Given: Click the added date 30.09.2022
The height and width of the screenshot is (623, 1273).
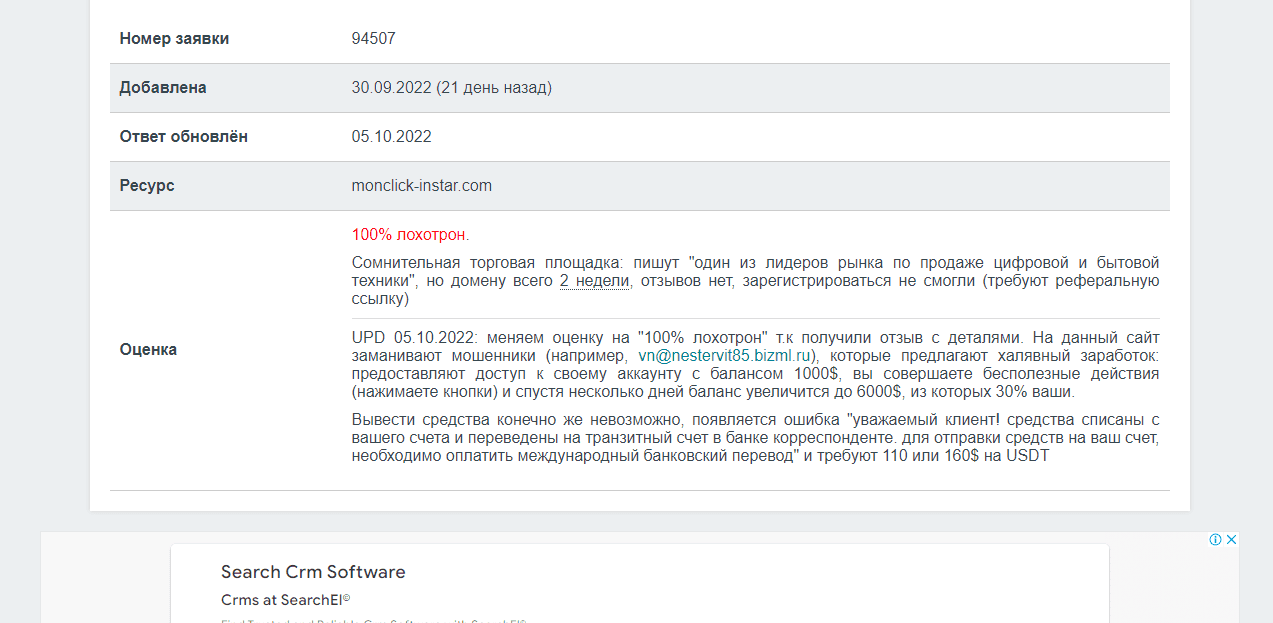Looking at the screenshot, I should (391, 88).
